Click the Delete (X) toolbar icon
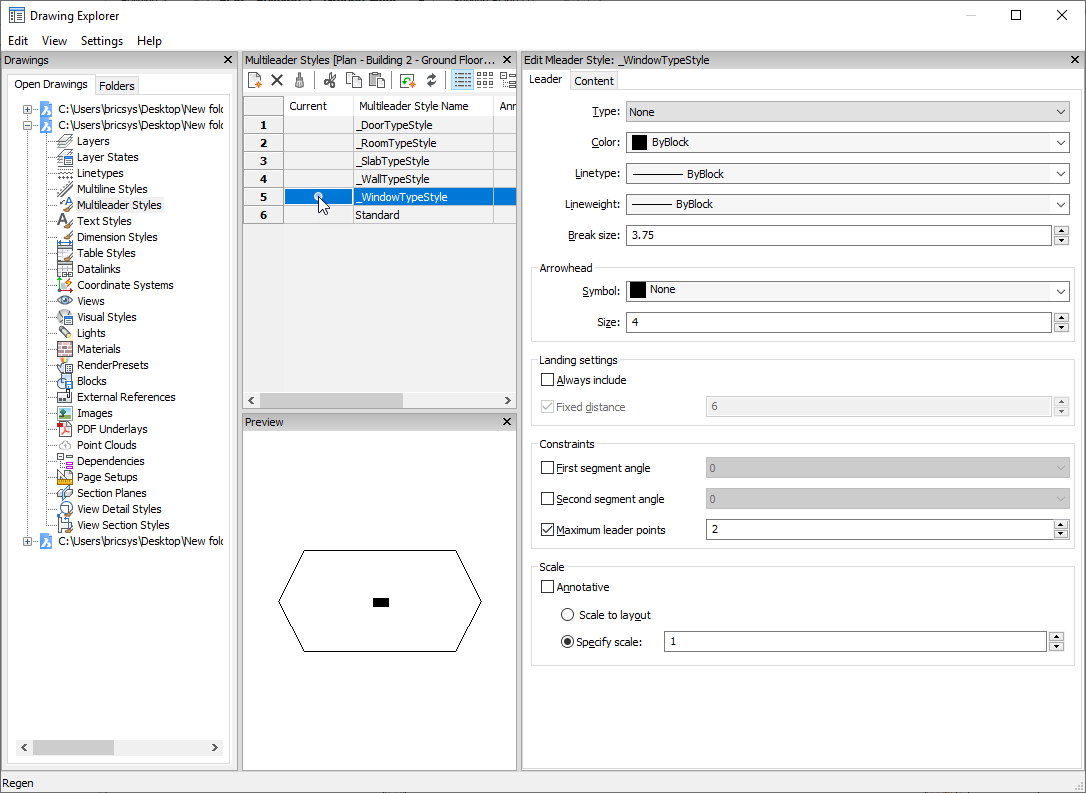 [x=277, y=80]
